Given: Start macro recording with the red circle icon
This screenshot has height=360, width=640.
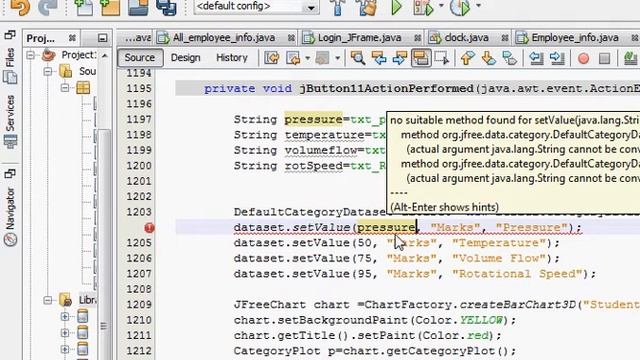Looking at the screenshot, I should pyautogui.click(x=584, y=58).
